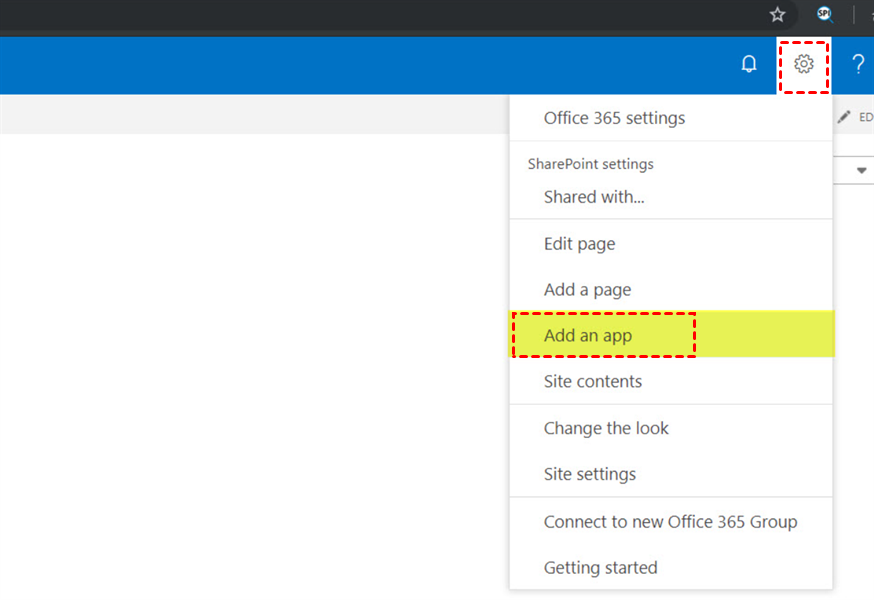Open the notifications bell
Viewport: 874px width, 600px height.
749,65
